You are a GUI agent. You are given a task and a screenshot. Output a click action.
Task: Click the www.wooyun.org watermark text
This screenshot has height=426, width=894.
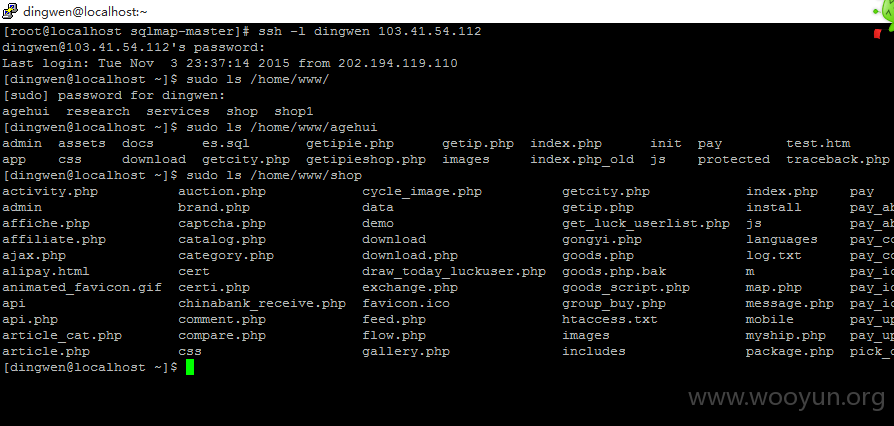pos(787,397)
